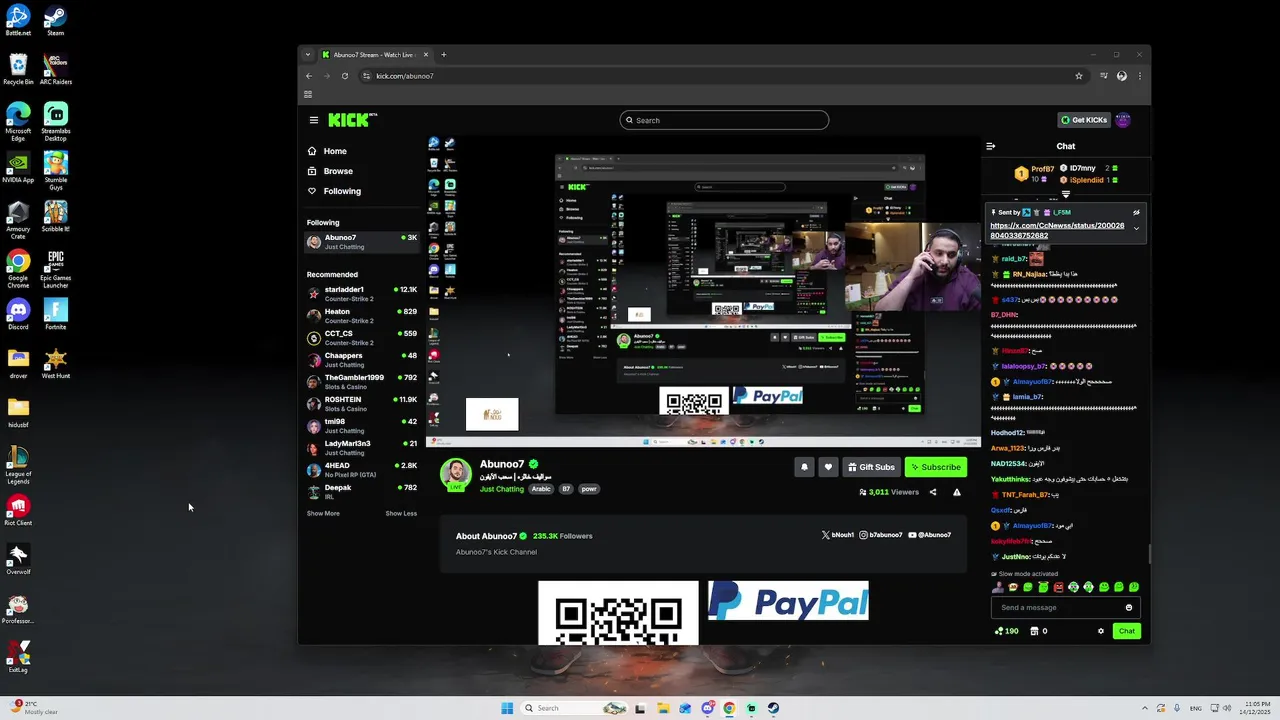The width and height of the screenshot is (1280, 720).
Task: Open Browse in Kick sidebar
Action: (363, 171)
